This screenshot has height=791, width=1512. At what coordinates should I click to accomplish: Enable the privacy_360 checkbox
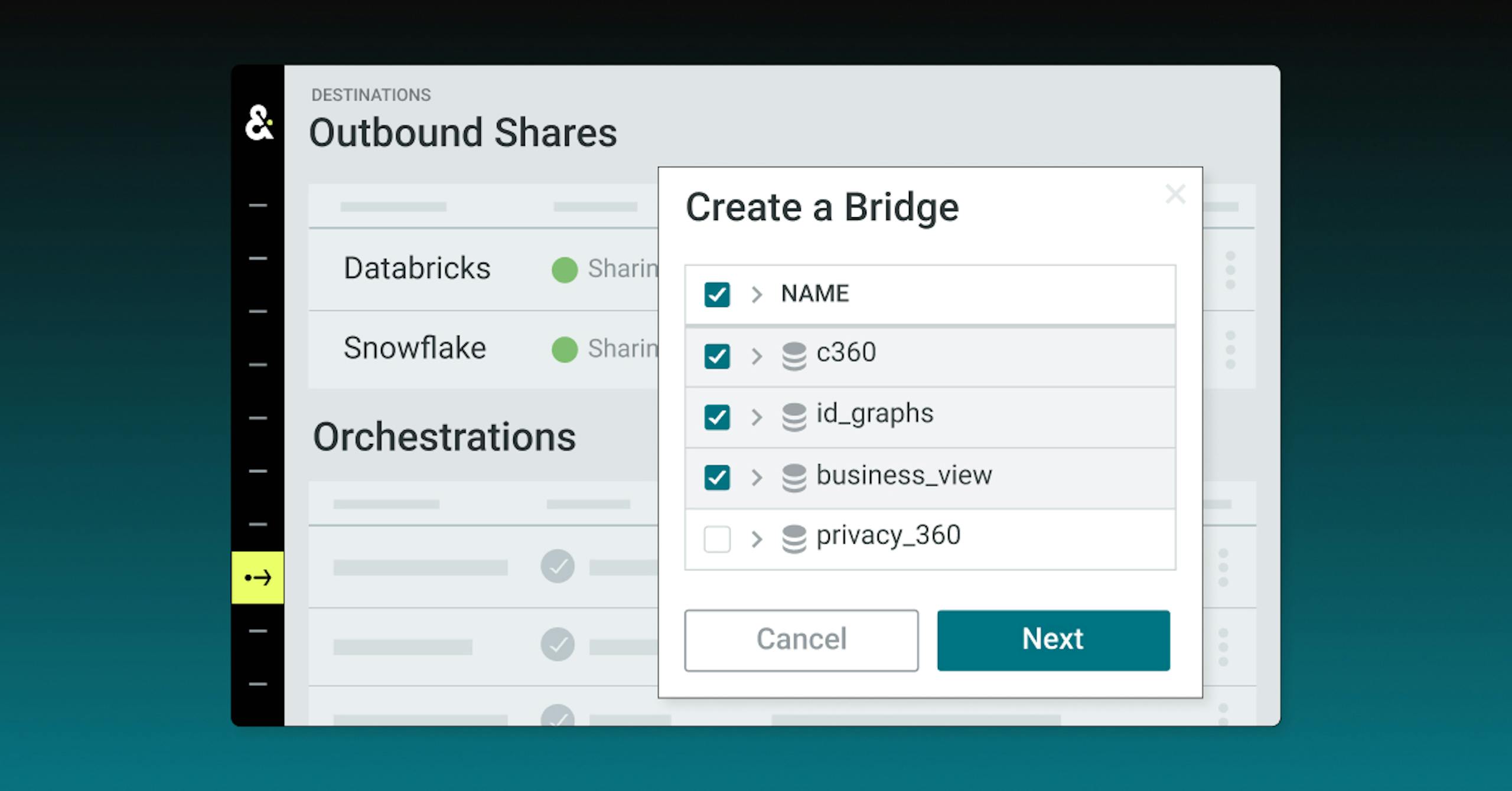717,538
